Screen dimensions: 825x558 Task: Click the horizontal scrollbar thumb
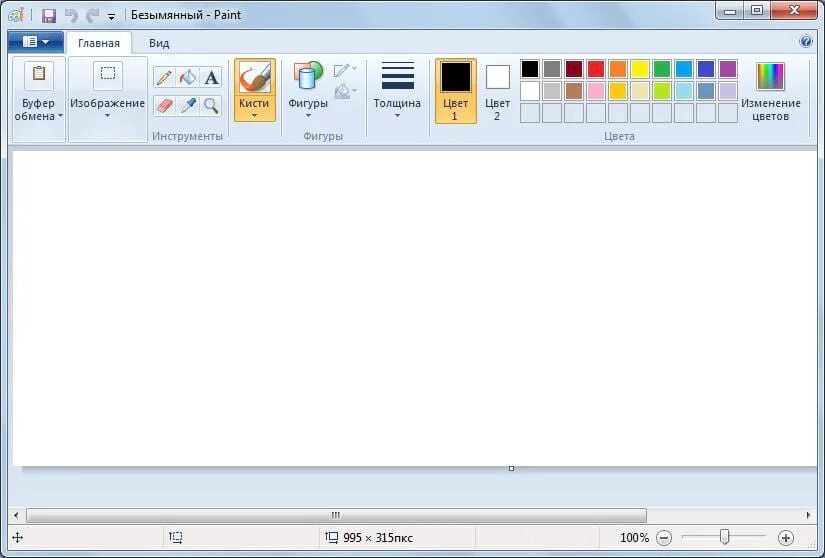tap(336, 515)
